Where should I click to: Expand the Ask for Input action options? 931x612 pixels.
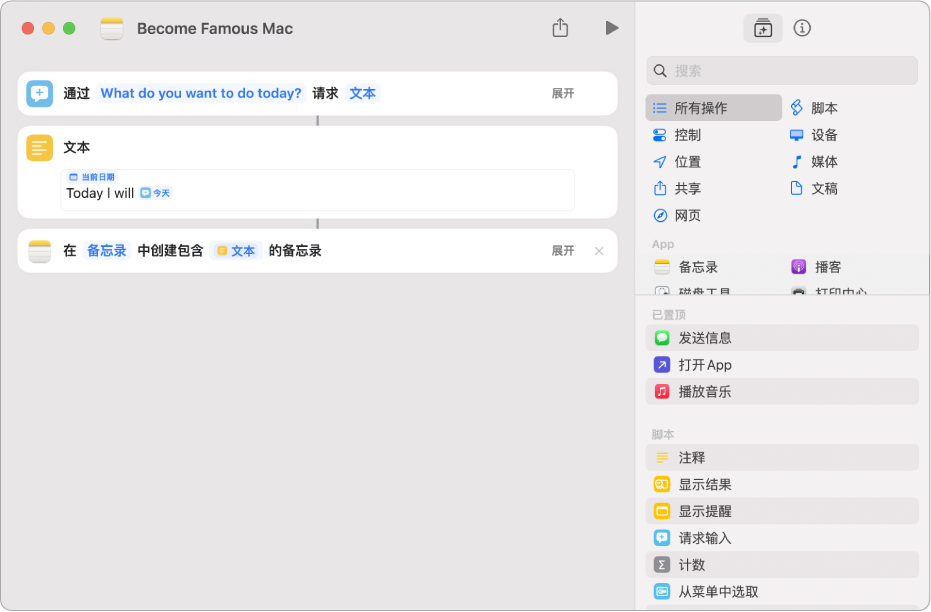[563, 93]
